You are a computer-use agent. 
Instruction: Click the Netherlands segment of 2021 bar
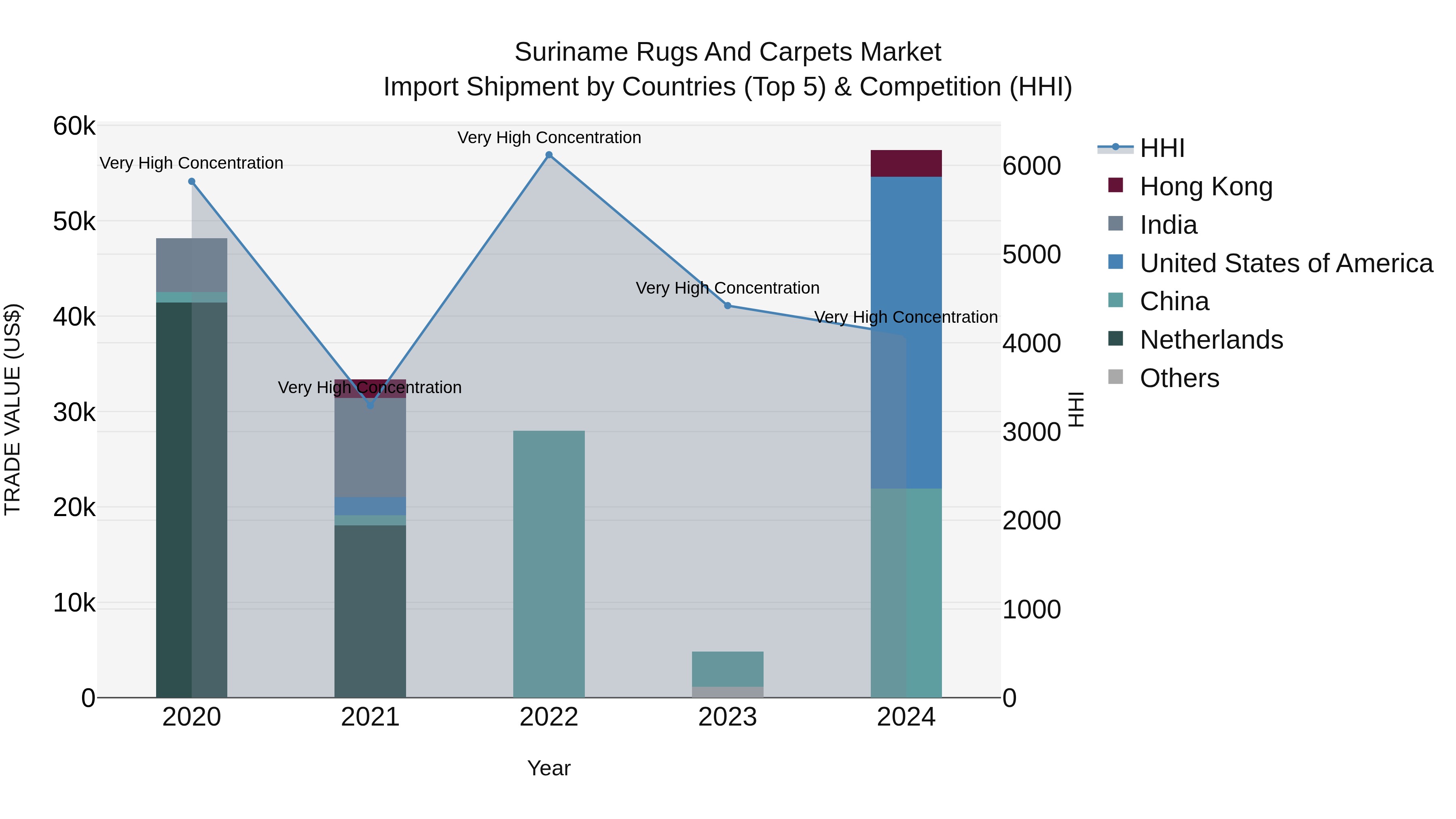tap(370, 612)
